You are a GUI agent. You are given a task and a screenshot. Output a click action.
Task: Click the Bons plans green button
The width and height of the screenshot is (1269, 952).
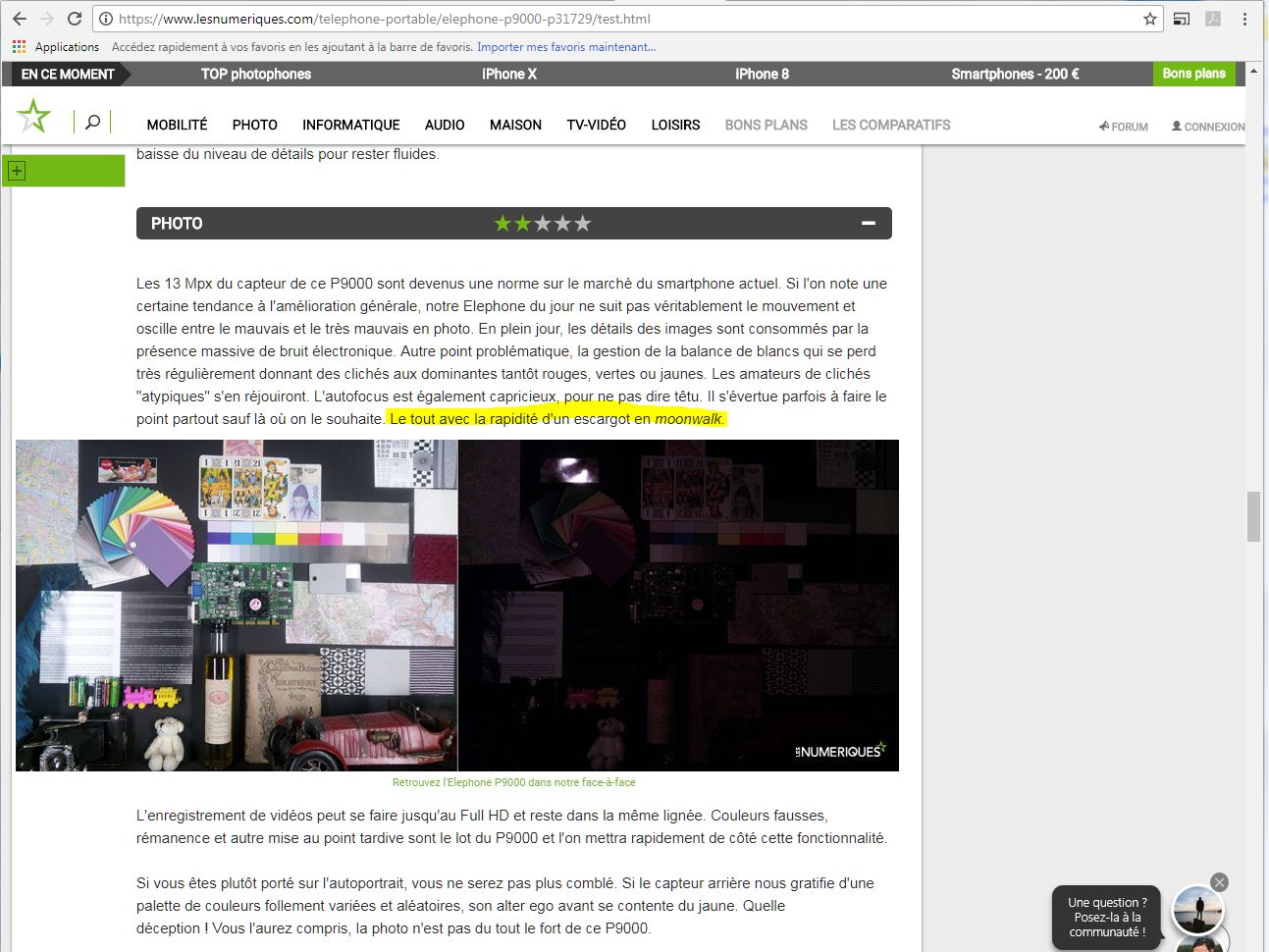pyautogui.click(x=1193, y=74)
